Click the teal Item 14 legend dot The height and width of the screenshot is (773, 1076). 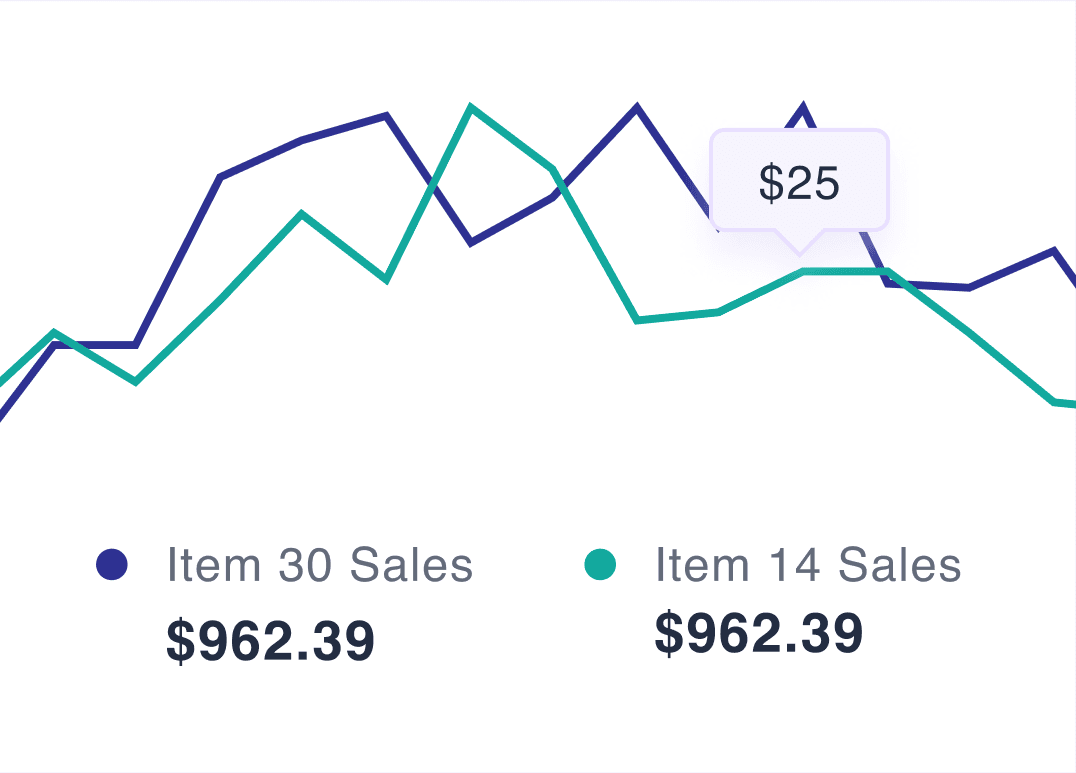click(600, 565)
